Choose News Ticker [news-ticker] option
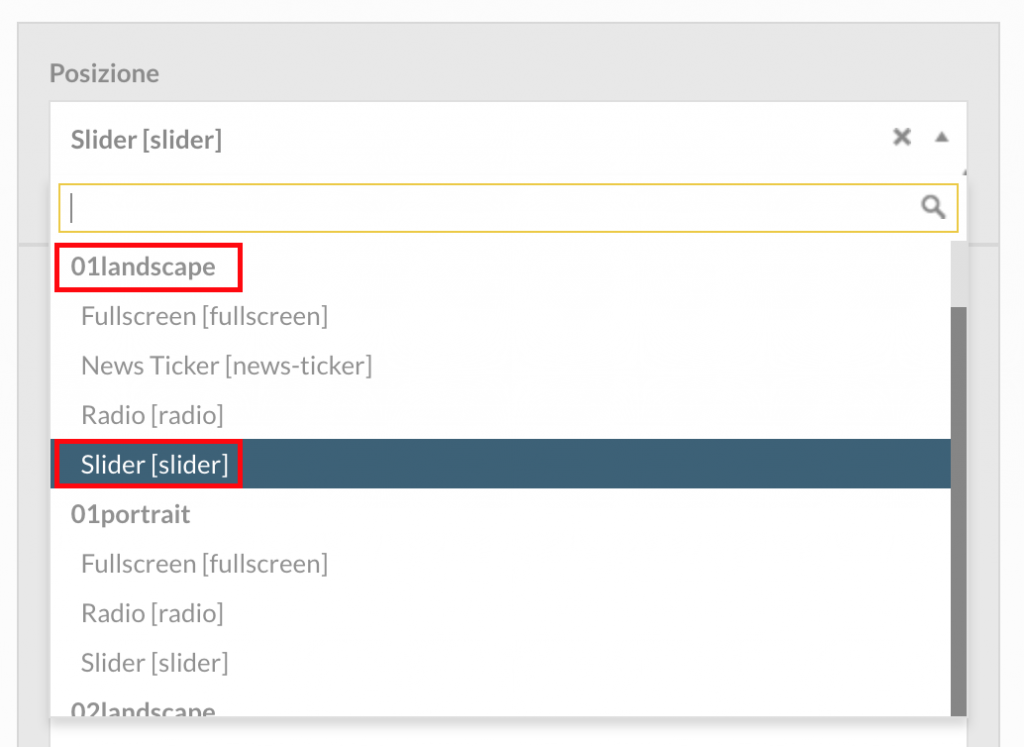 point(227,366)
